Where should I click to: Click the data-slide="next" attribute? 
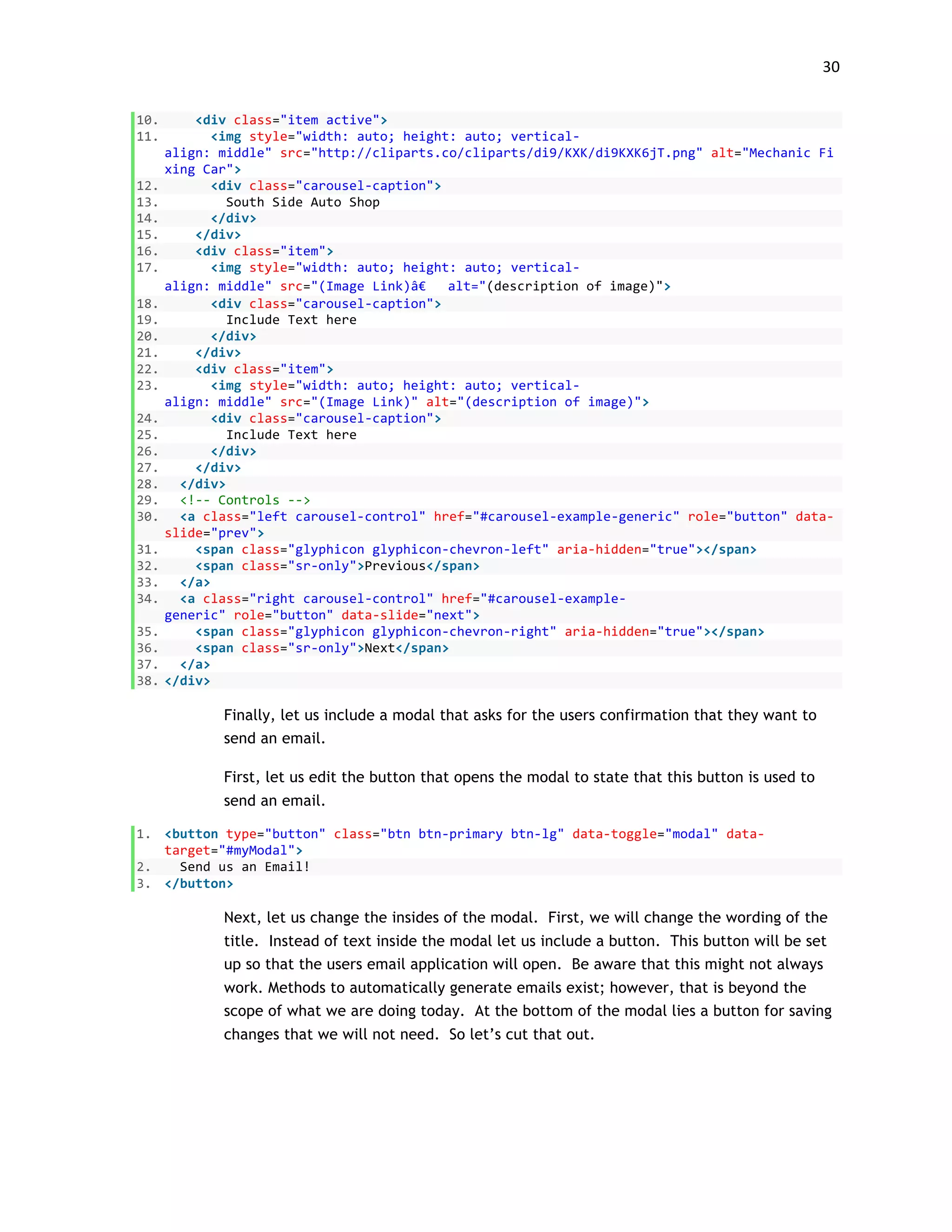(407, 615)
